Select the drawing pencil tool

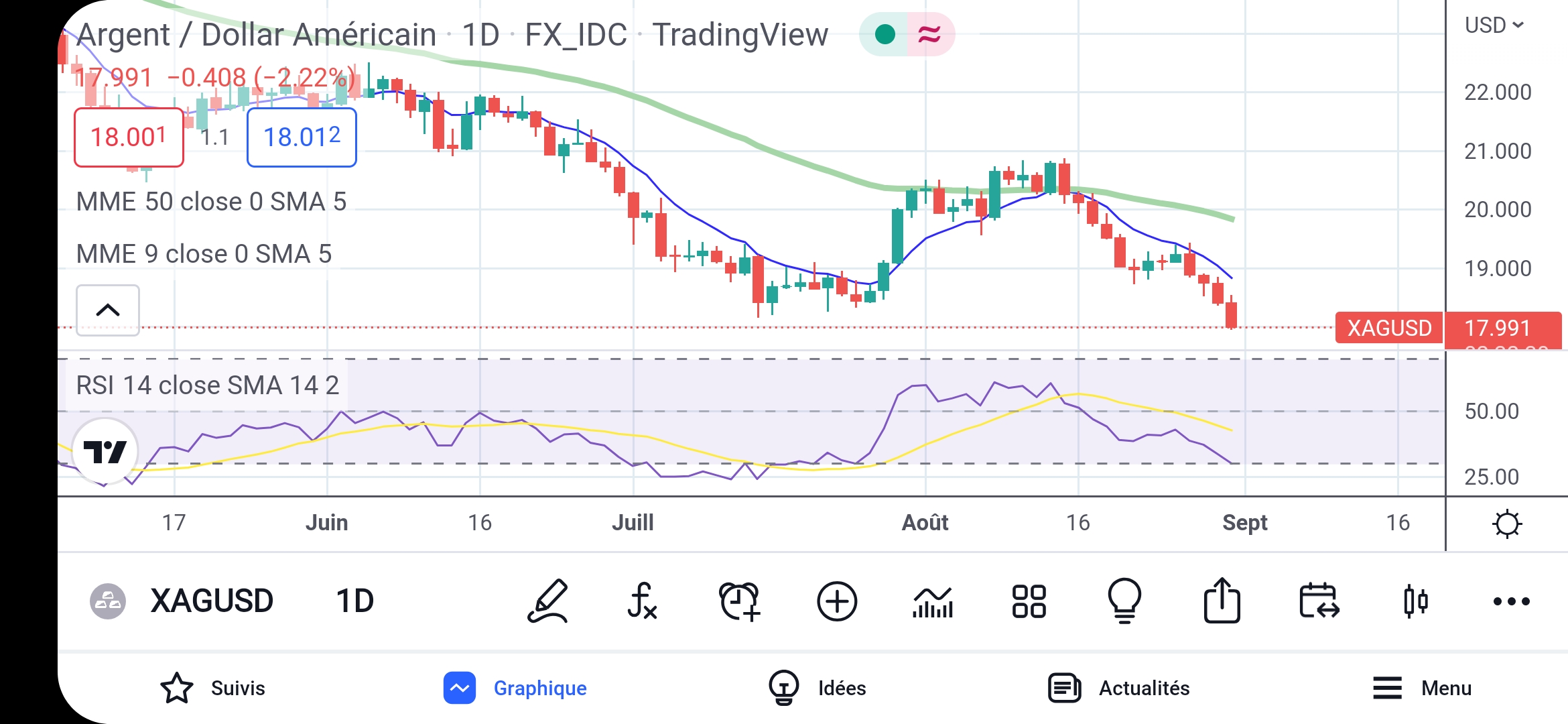point(548,601)
